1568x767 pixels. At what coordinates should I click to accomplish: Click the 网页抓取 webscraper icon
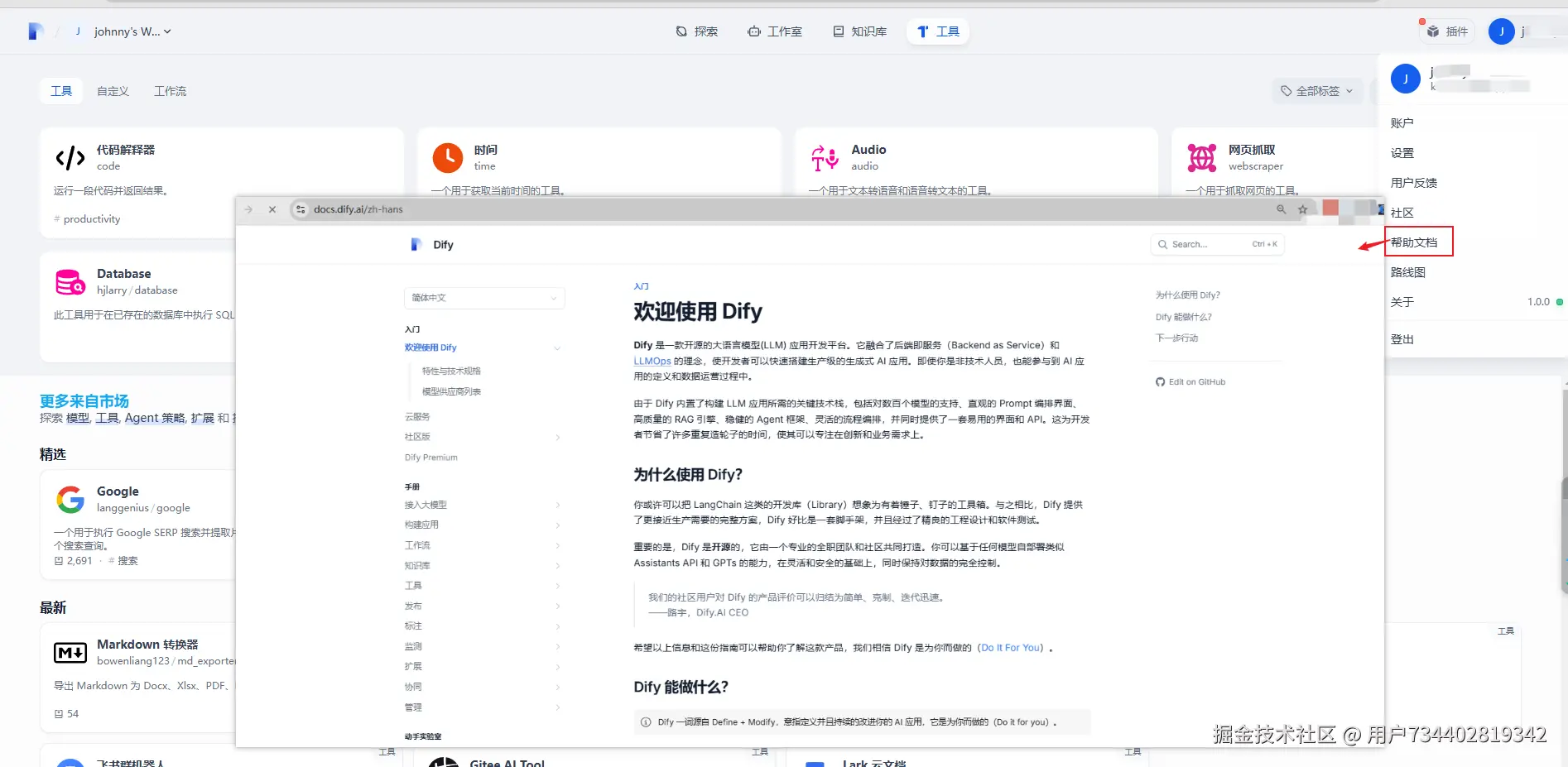(1202, 157)
